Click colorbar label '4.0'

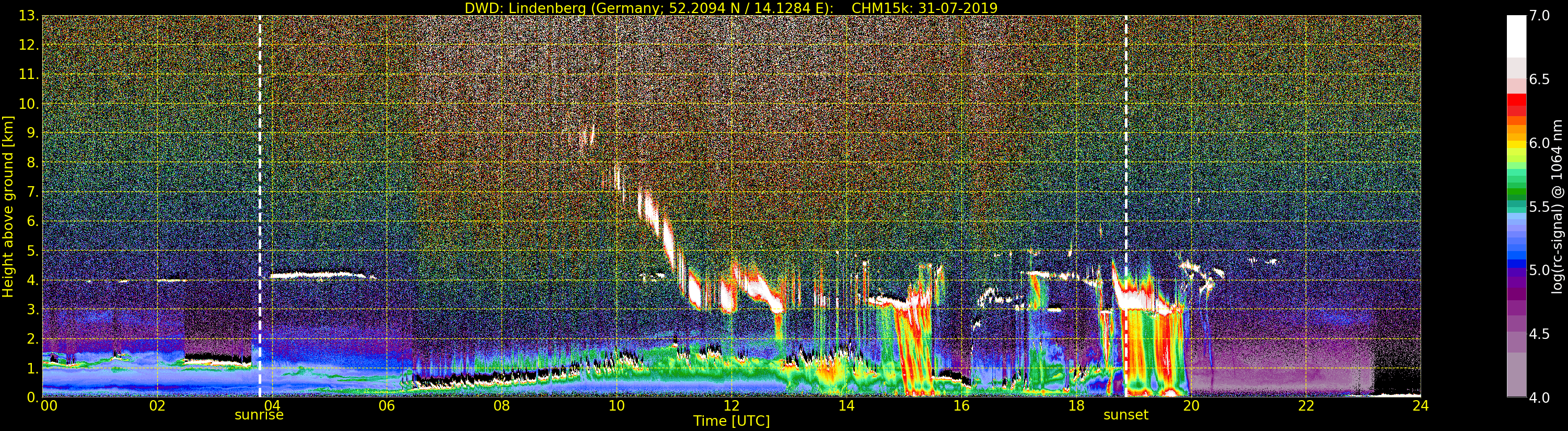(x=1539, y=398)
